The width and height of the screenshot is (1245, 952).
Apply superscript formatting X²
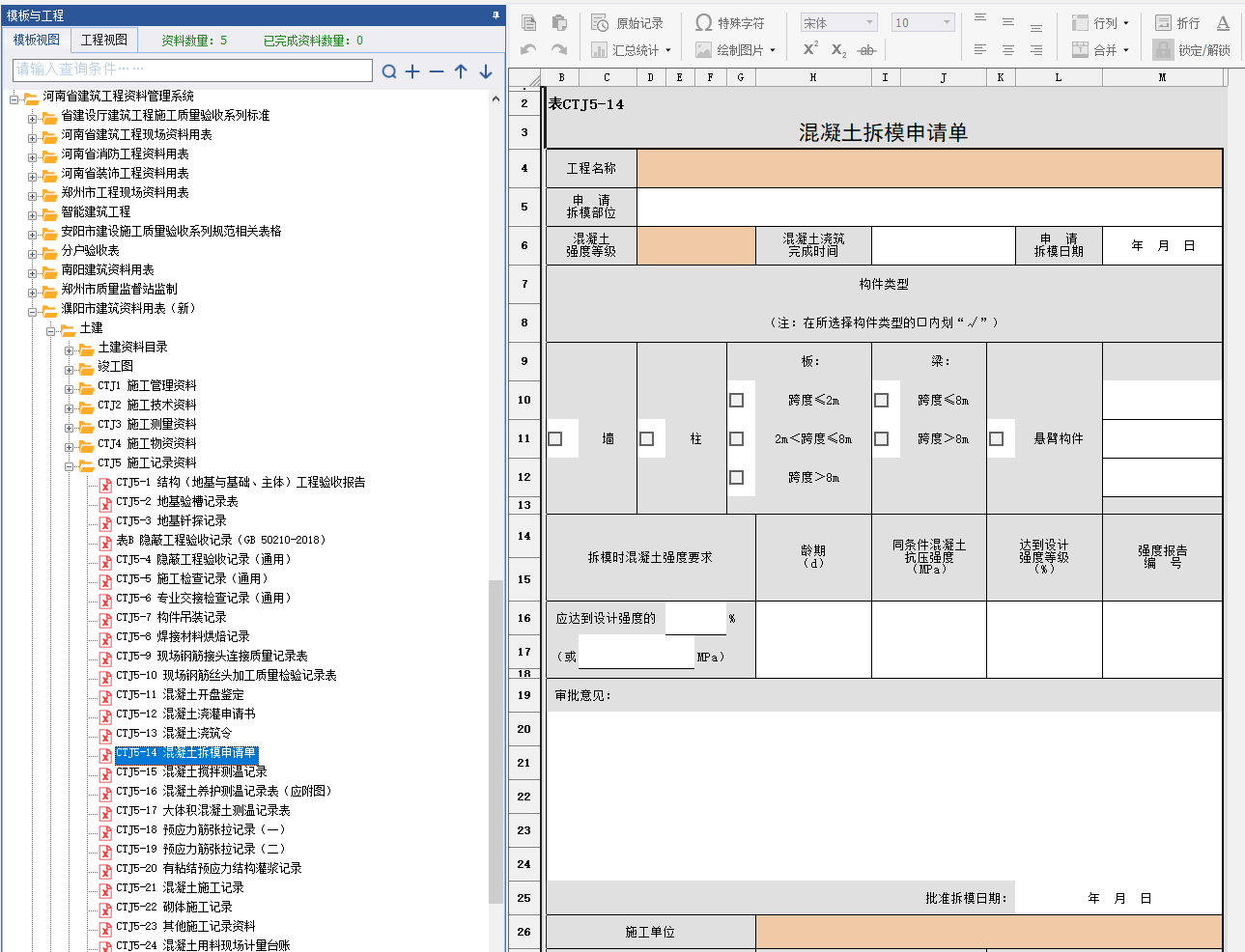[810, 49]
